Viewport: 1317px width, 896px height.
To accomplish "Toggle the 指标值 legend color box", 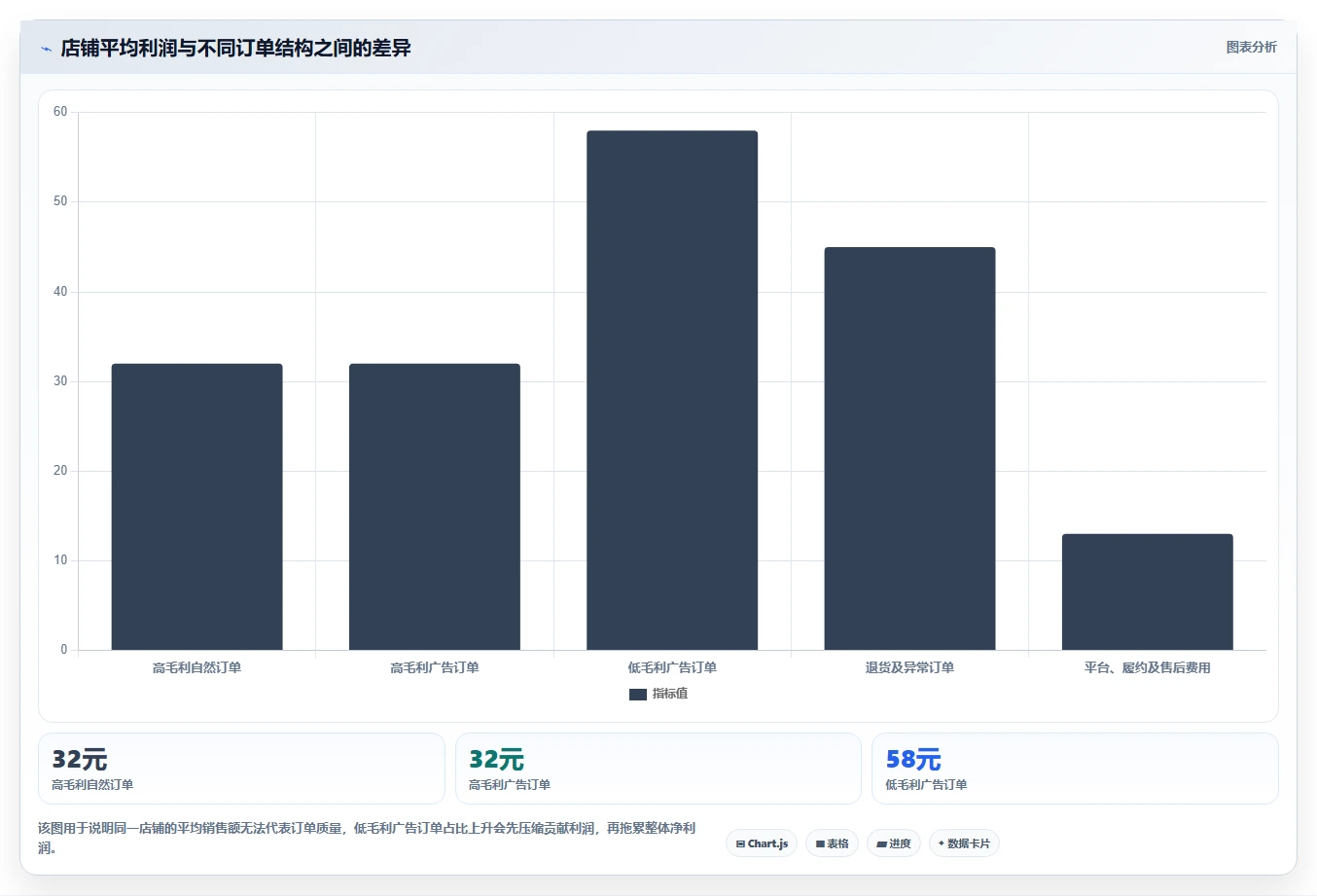I will 638,694.
